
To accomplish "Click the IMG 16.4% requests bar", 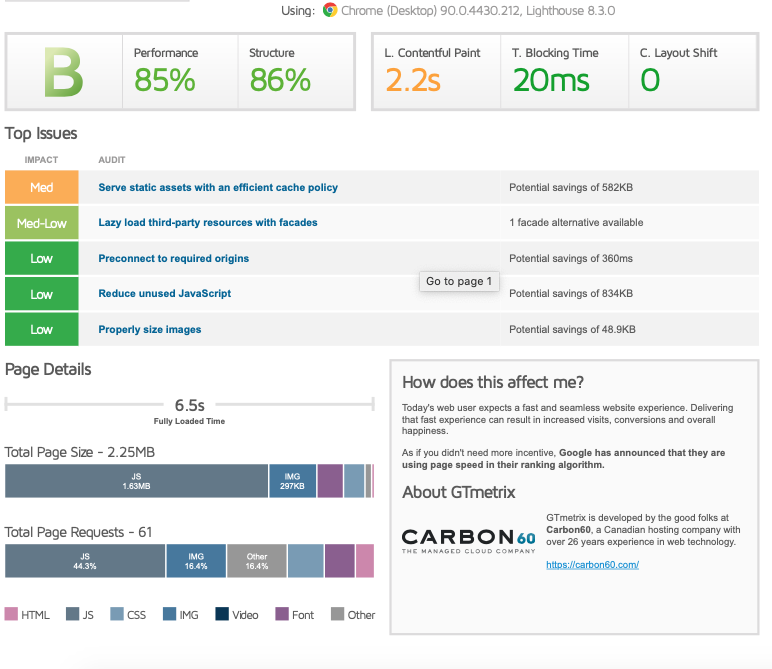I will [196, 561].
